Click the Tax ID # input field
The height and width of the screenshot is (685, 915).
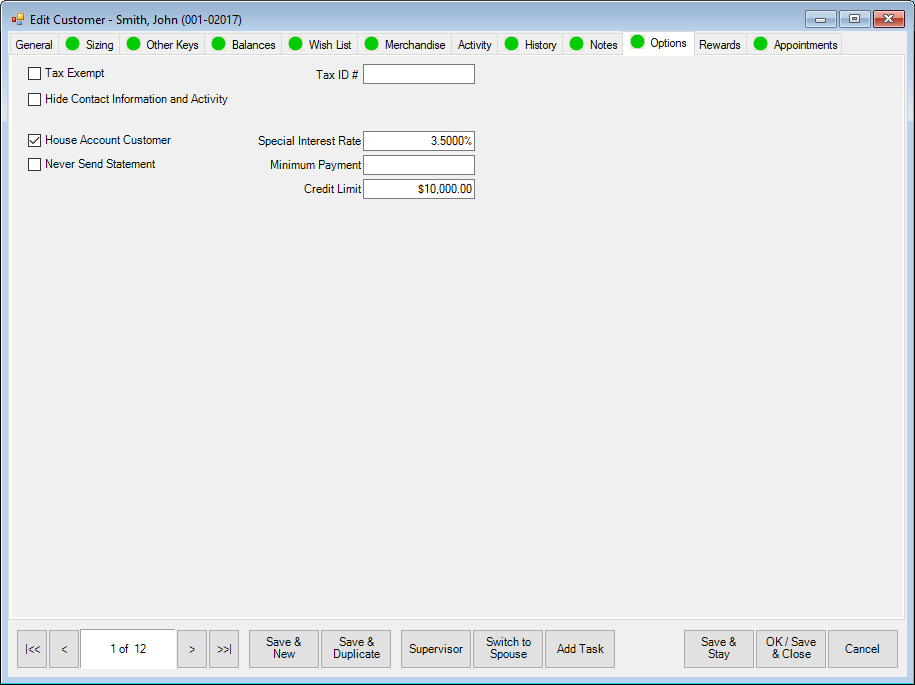click(418, 74)
